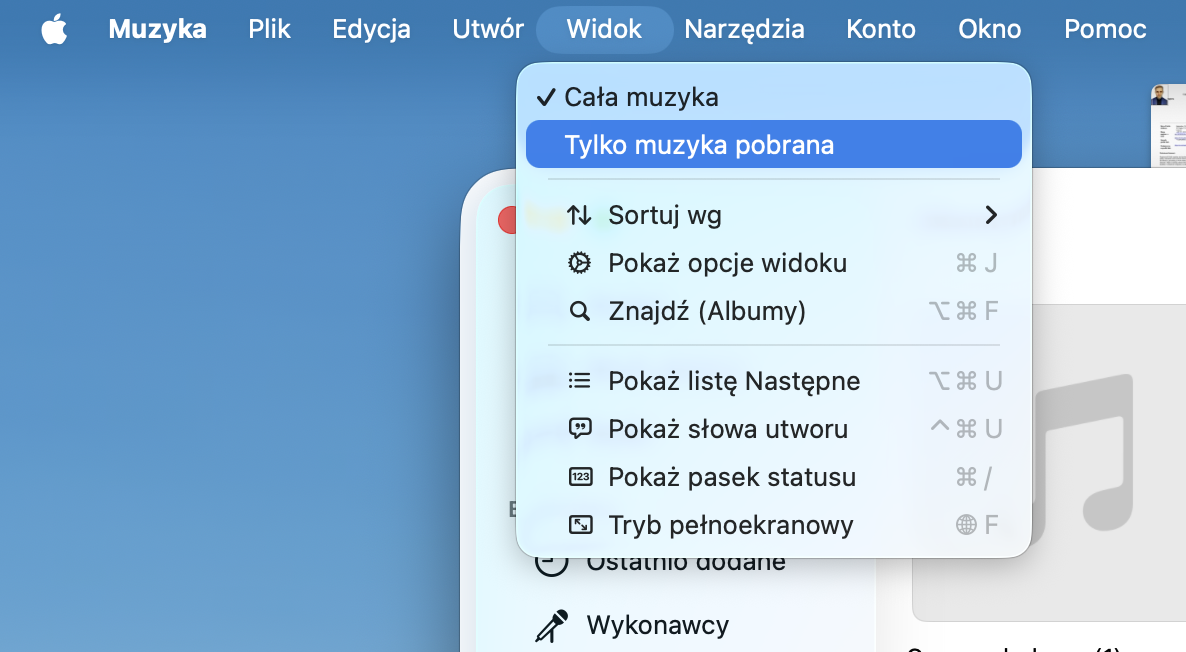The image size is (1186, 652).
Task: Click the gear icon for view options
Action: point(579,262)
